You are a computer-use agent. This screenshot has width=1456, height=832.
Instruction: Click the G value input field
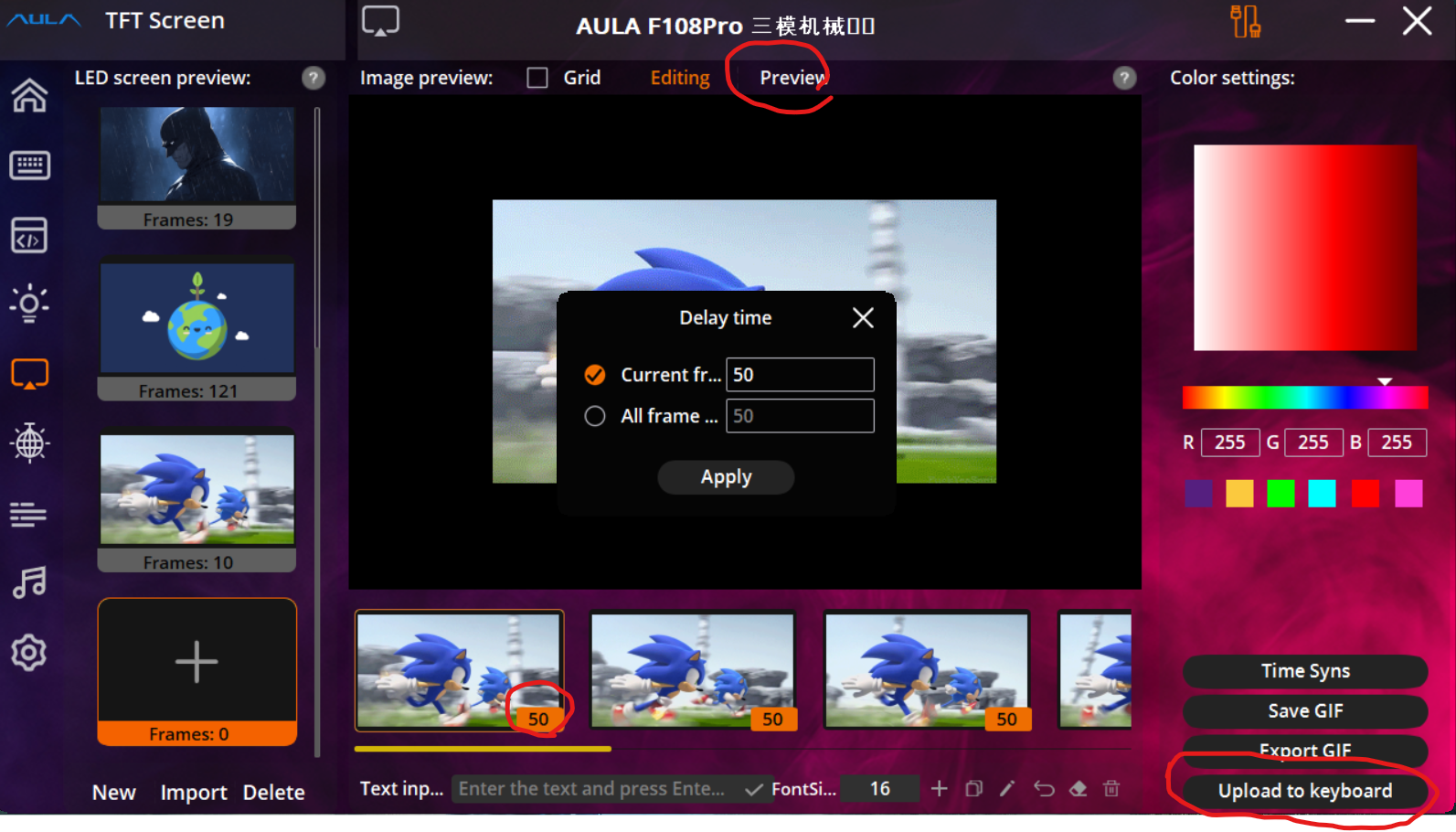point(1313,443)
